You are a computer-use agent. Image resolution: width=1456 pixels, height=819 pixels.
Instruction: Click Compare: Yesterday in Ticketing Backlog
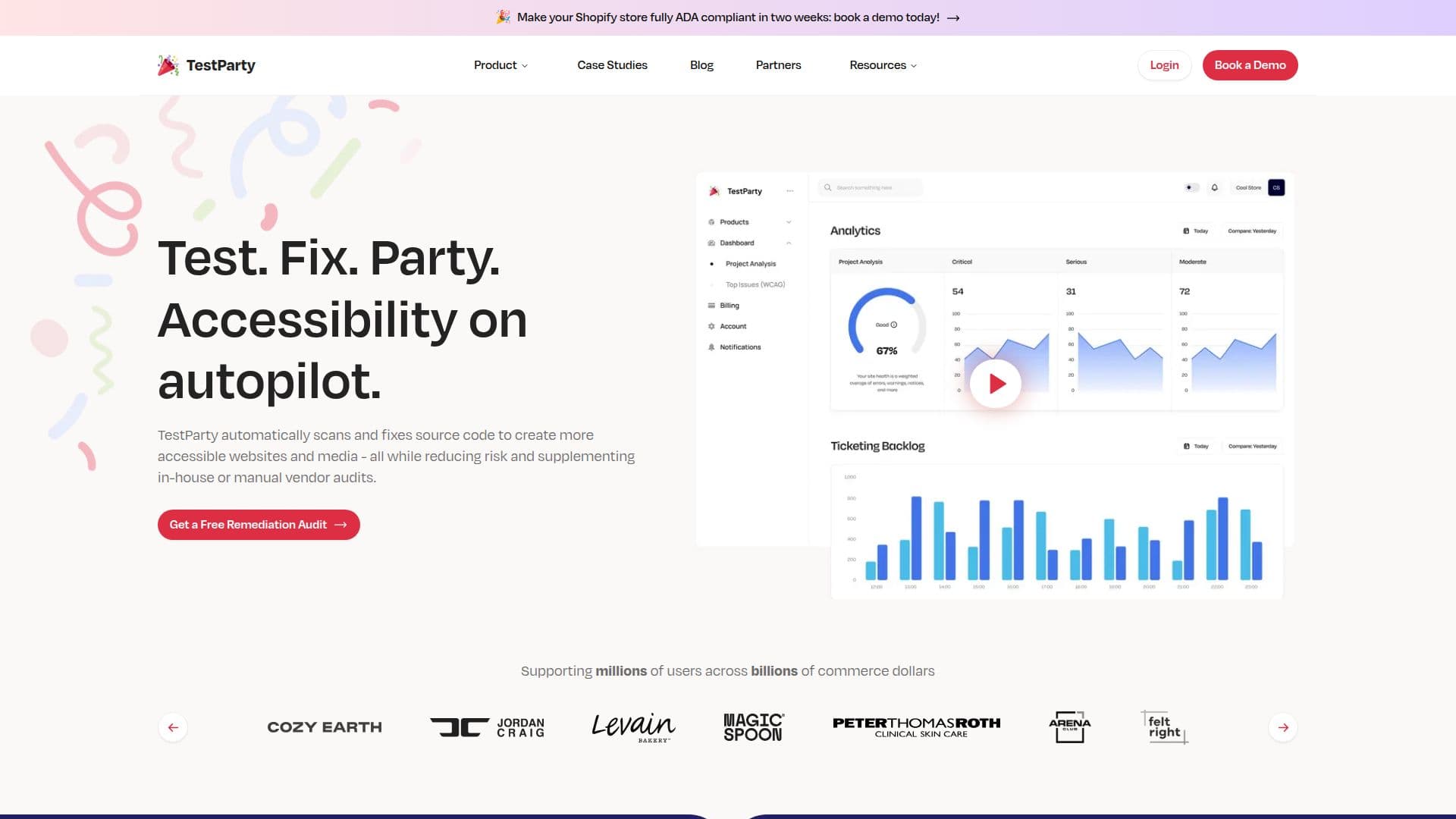tap(1253, 447)
